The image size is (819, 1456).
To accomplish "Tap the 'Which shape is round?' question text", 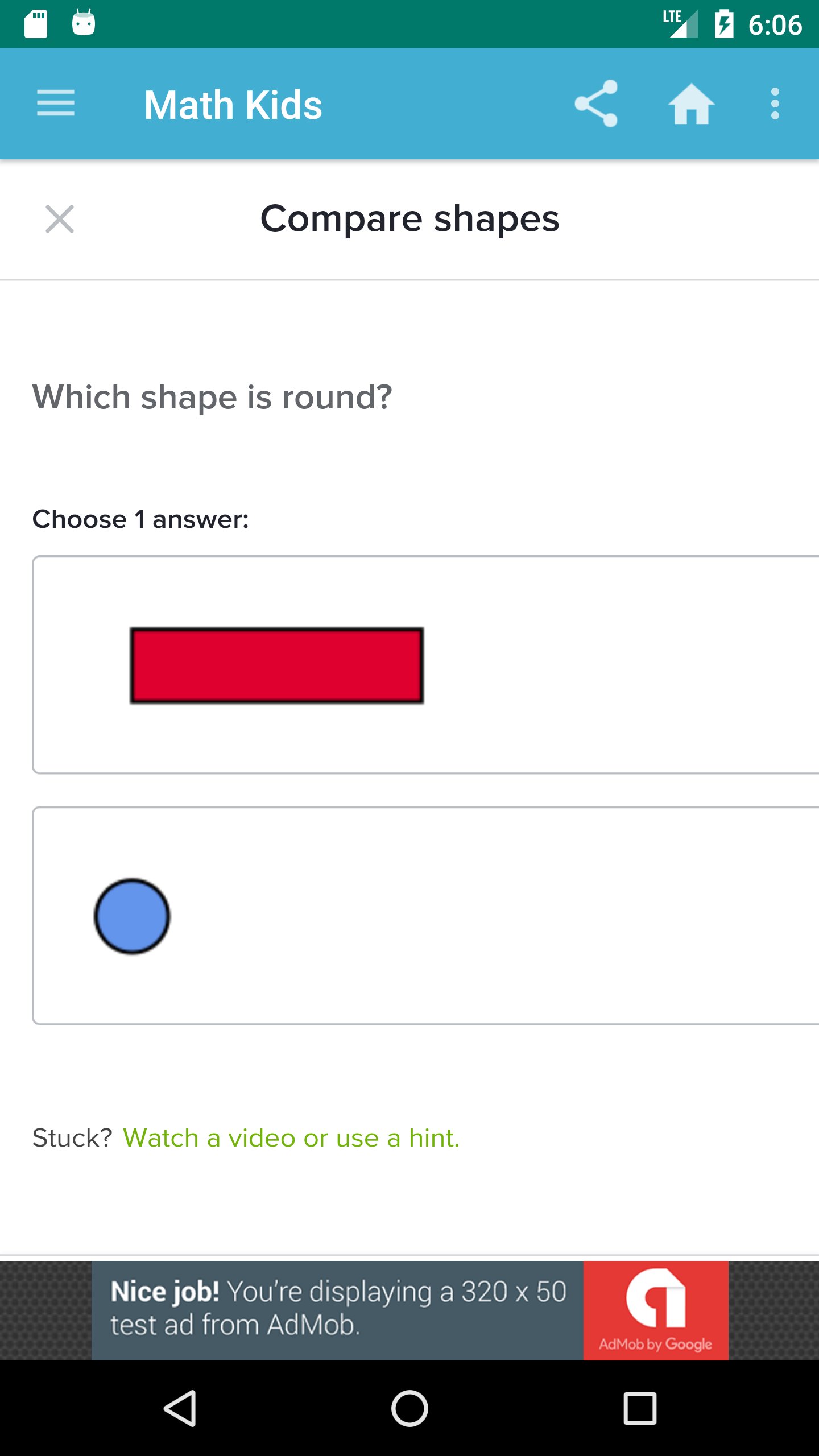I will pyautogui.click(x=212, y=397).
